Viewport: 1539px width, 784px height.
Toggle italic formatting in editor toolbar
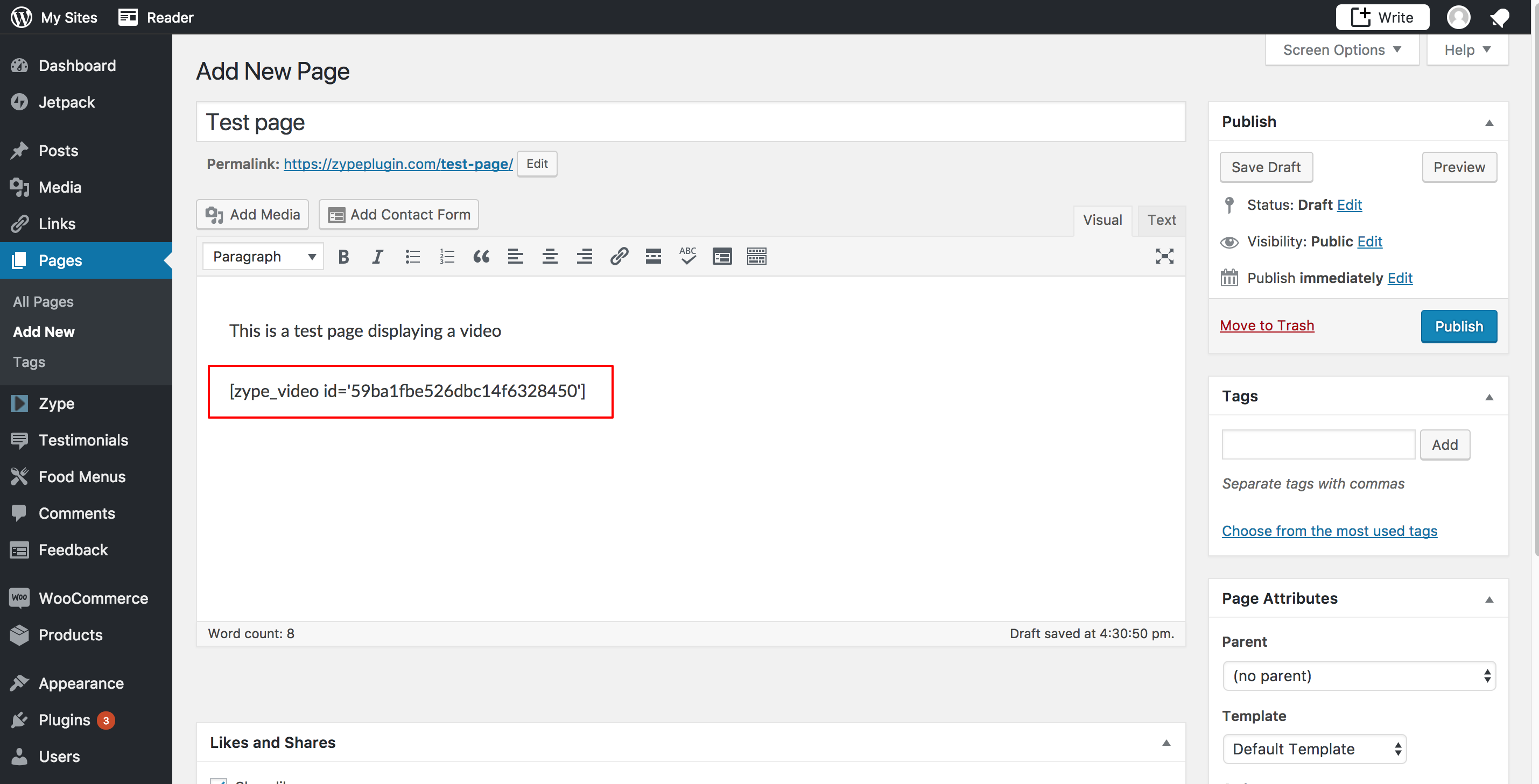(x=377, y=257)
